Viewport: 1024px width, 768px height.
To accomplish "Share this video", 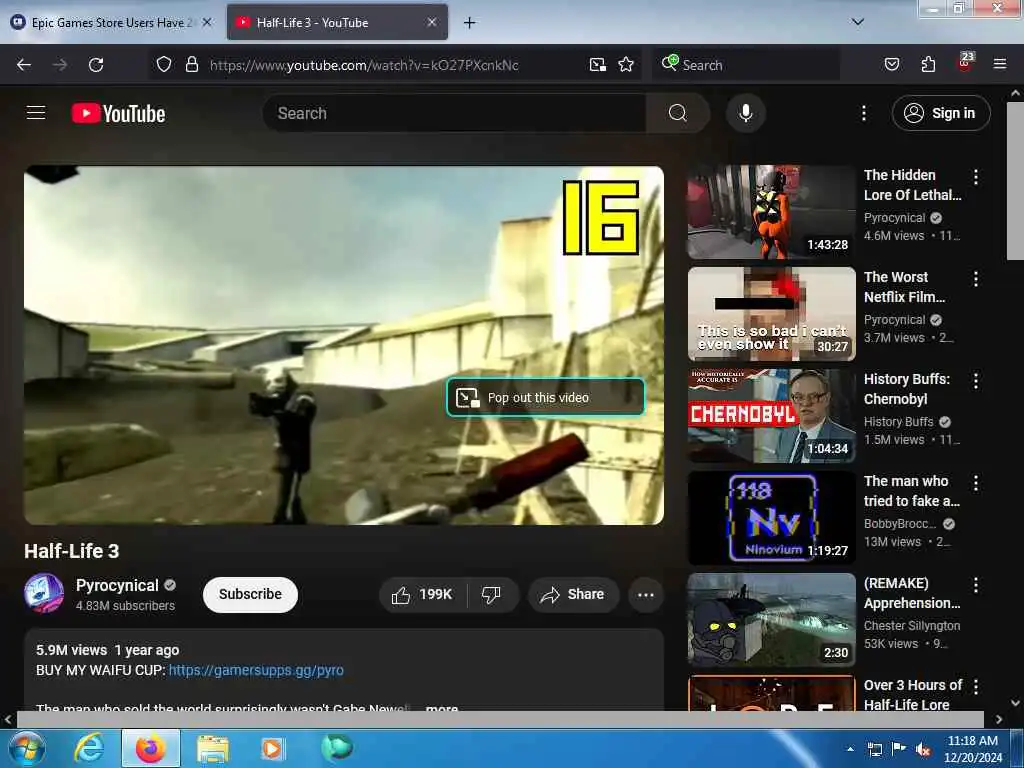I will (573, 594).
